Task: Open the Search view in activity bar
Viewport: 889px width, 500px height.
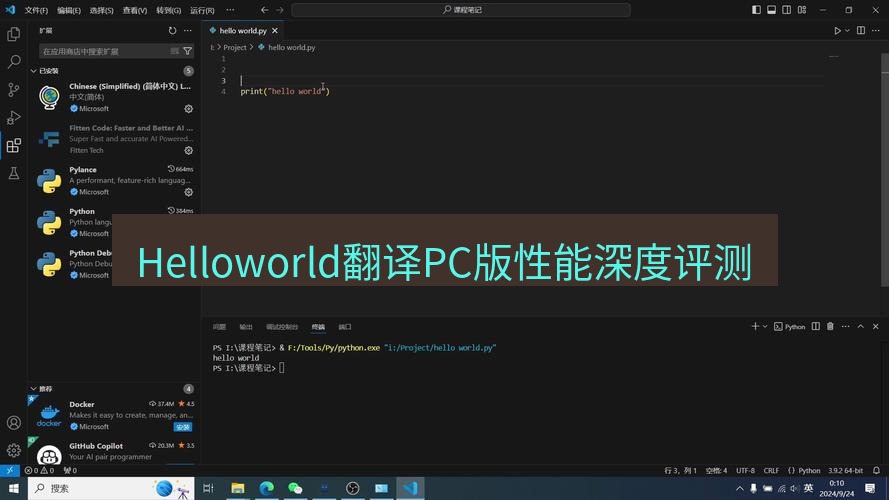Action: click(x=14, y=61)
